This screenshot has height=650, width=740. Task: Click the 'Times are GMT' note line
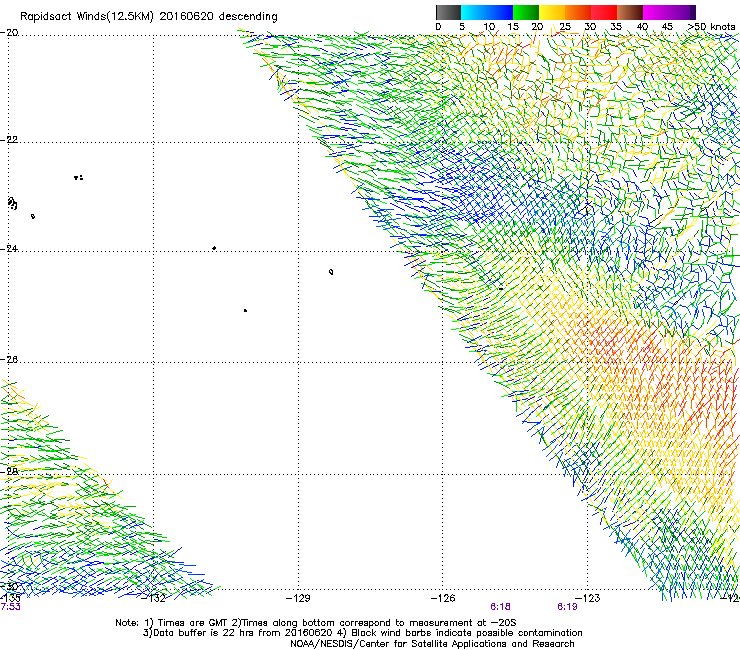(x=316, y=623)
